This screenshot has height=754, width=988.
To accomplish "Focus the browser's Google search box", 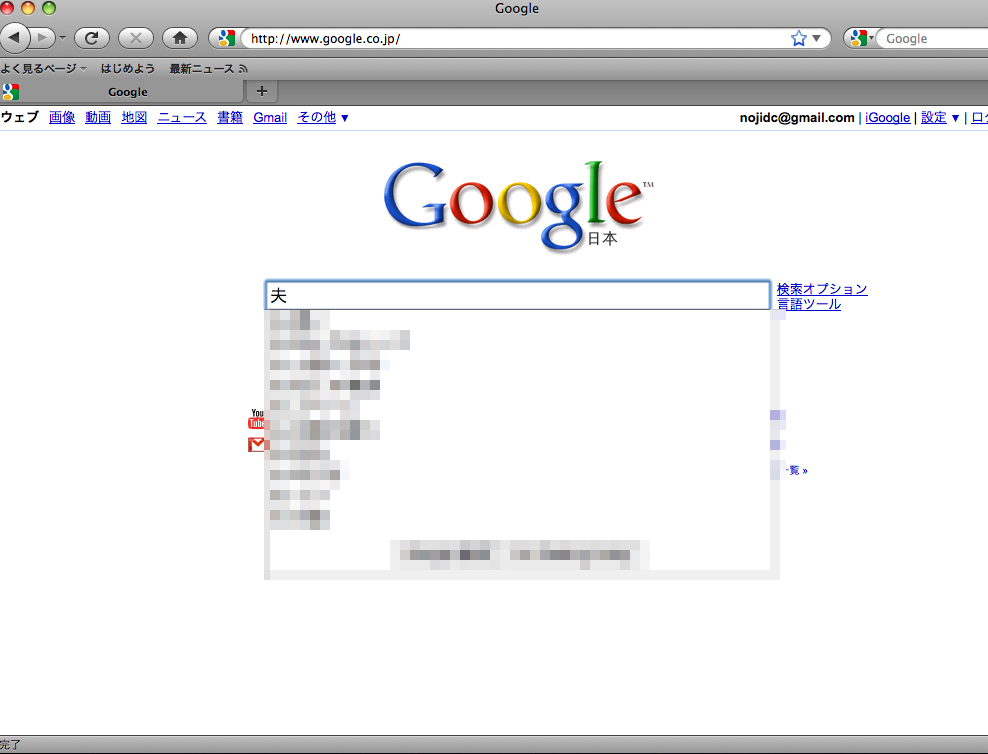I will pyautogui.click(x=935, y=38).
